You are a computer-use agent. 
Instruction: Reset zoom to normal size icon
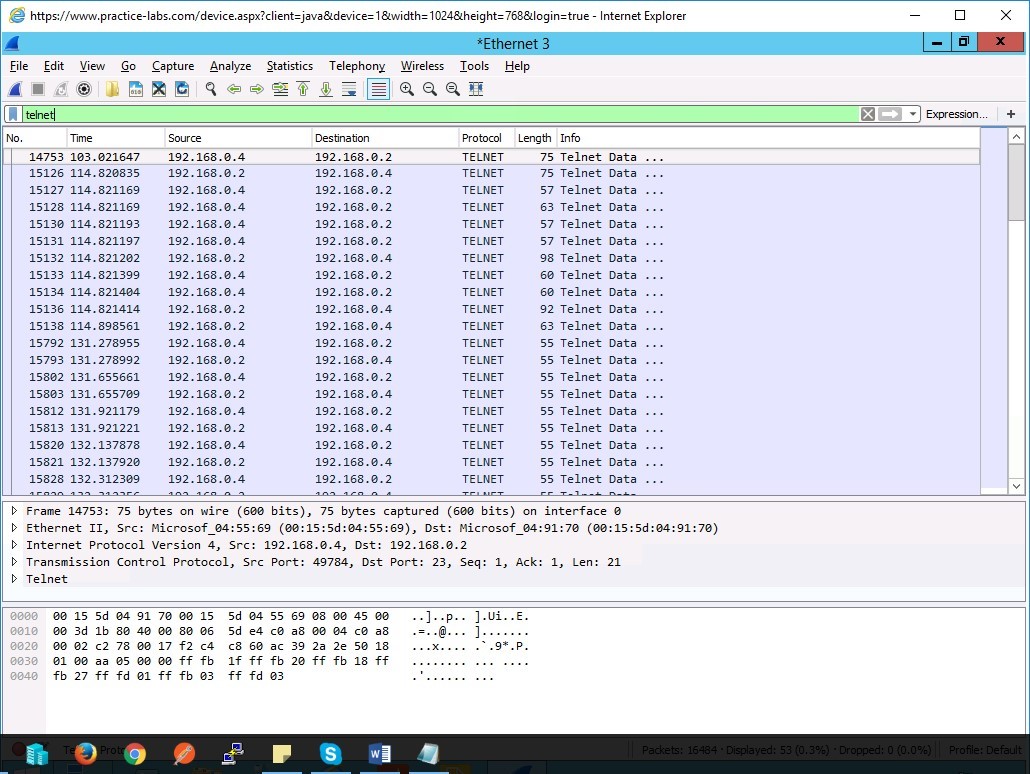click(x=453, y=89)
